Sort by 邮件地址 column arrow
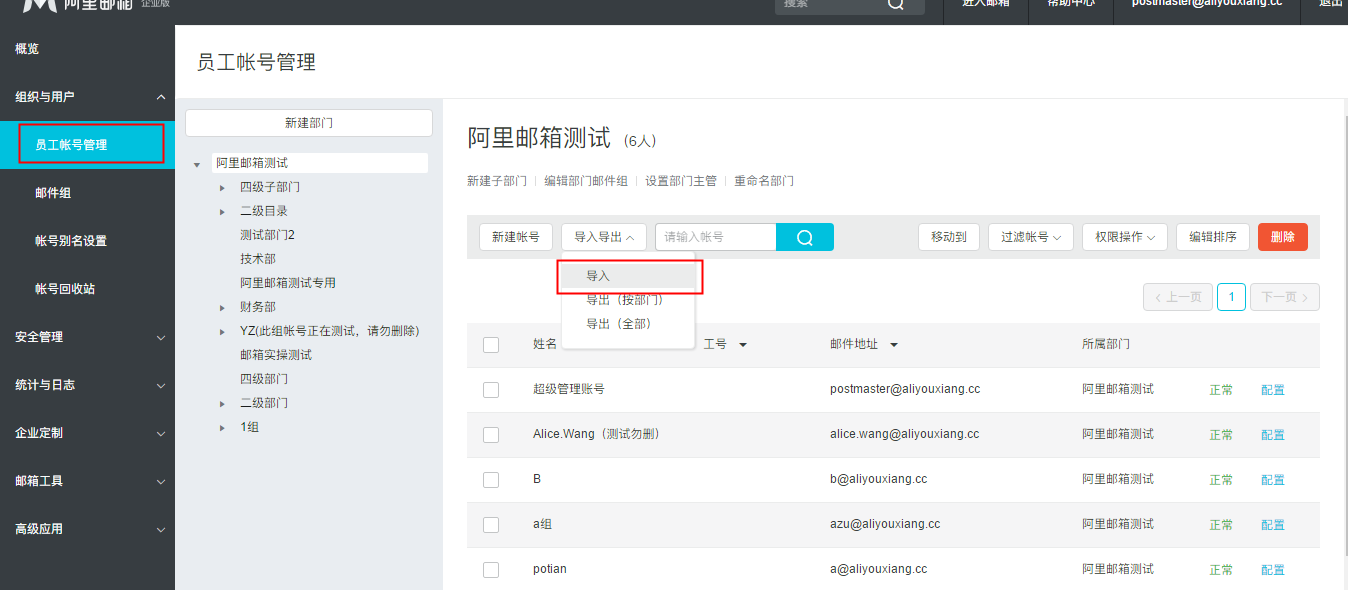The height and width of the screenshot is (590, 1348). coord(894,345)
